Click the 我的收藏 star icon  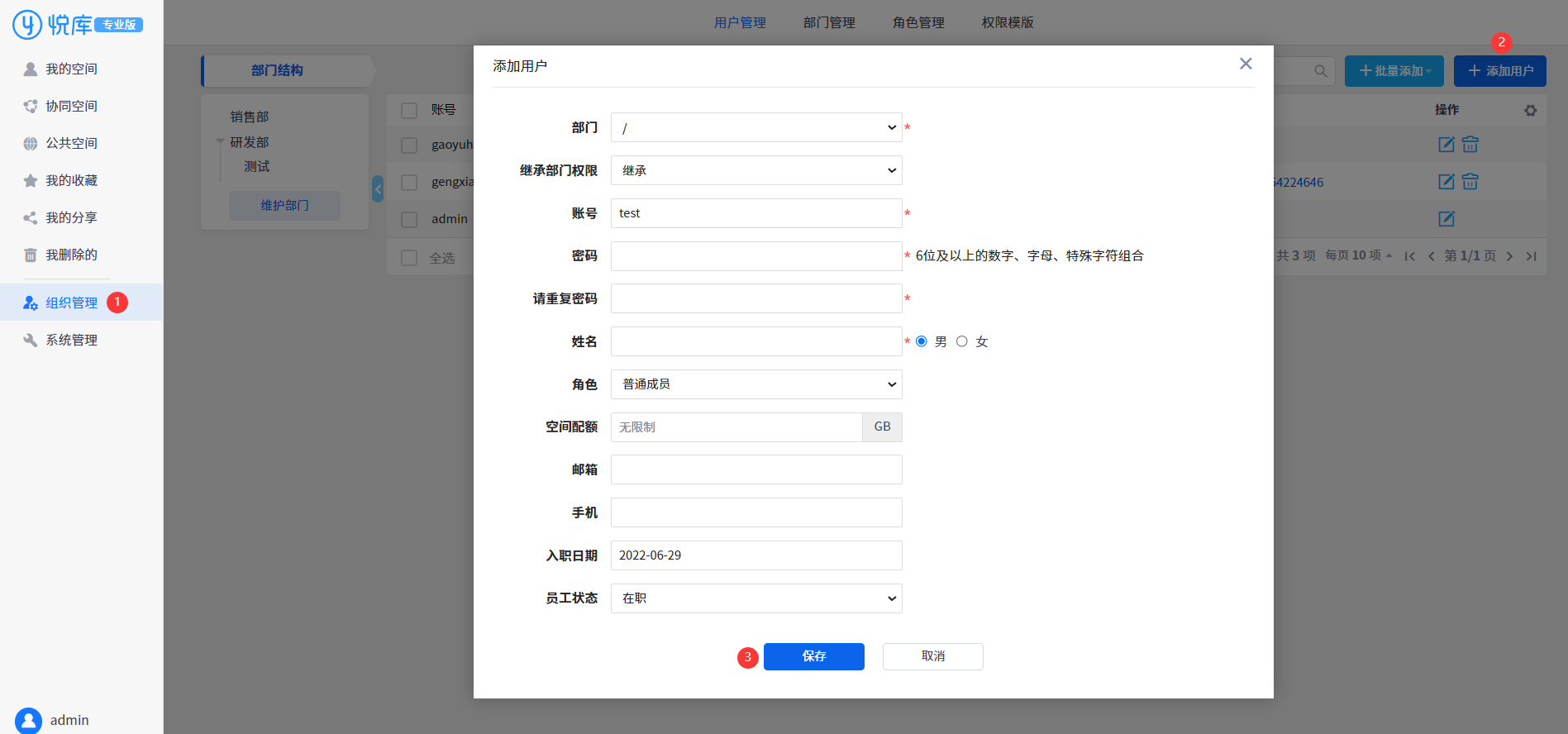(31, 180)
